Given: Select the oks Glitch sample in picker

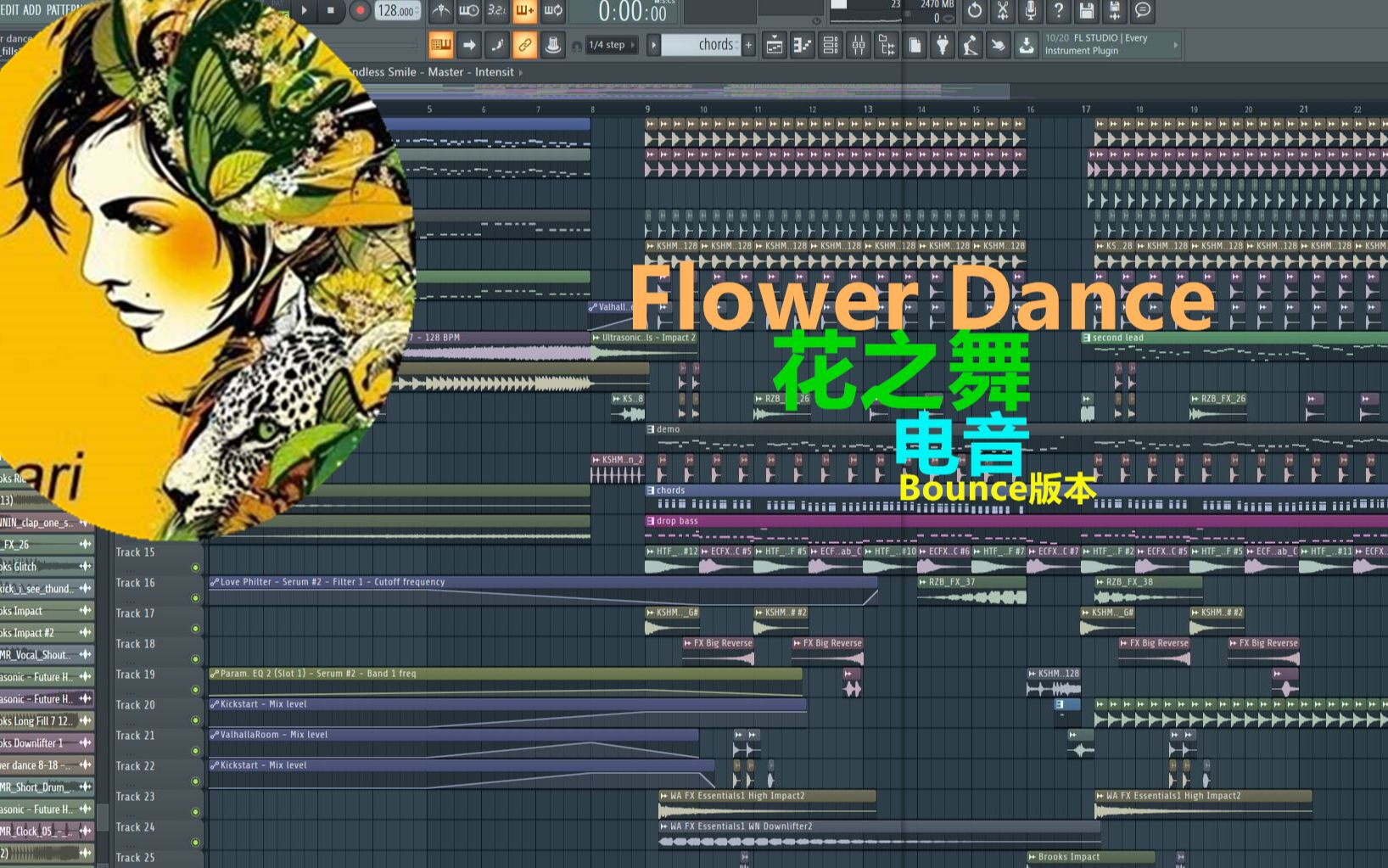Looking at the screenshot, I should tap(47, 567).
